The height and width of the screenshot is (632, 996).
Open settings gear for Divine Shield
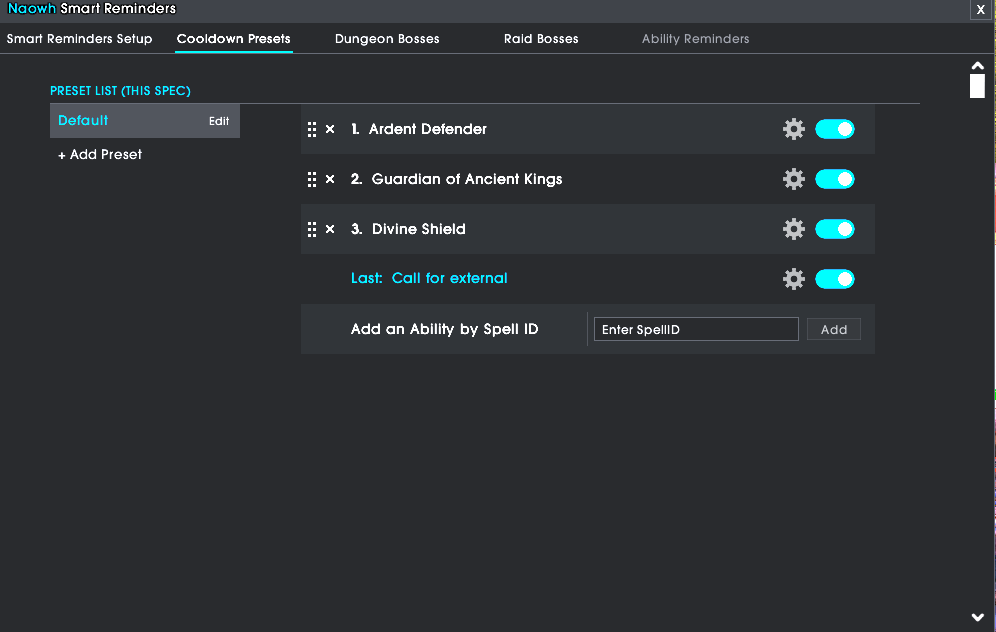793,229
